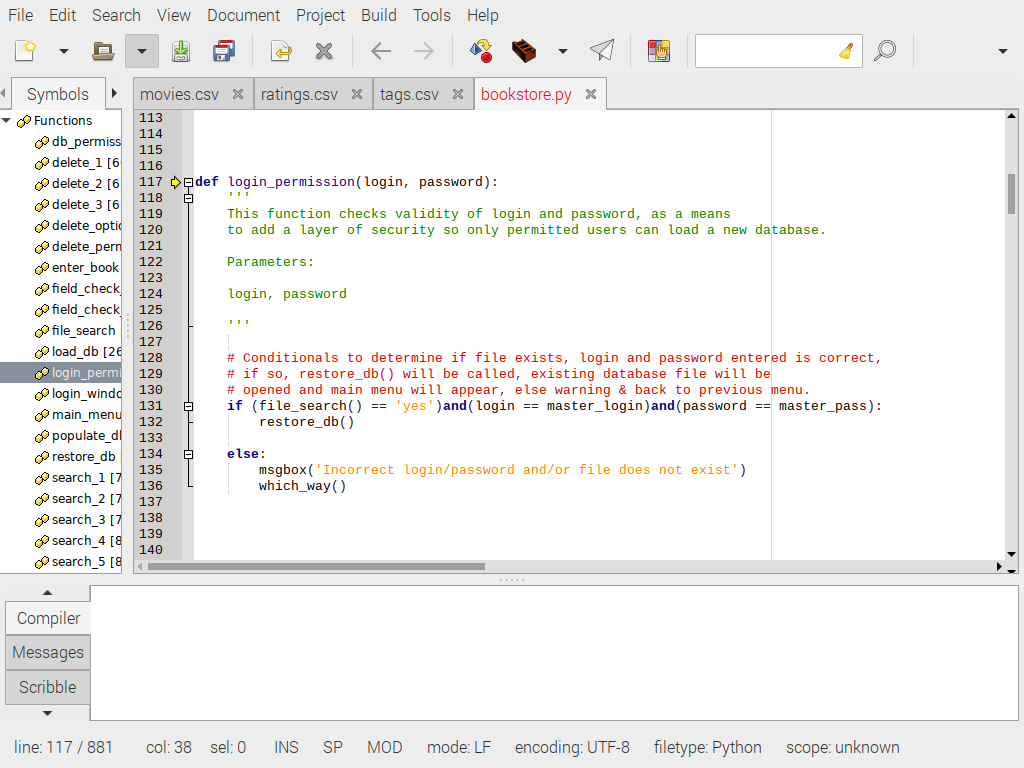
Task: Collapse the if-statement fold at line 131
Action: [x=188, y=406]
